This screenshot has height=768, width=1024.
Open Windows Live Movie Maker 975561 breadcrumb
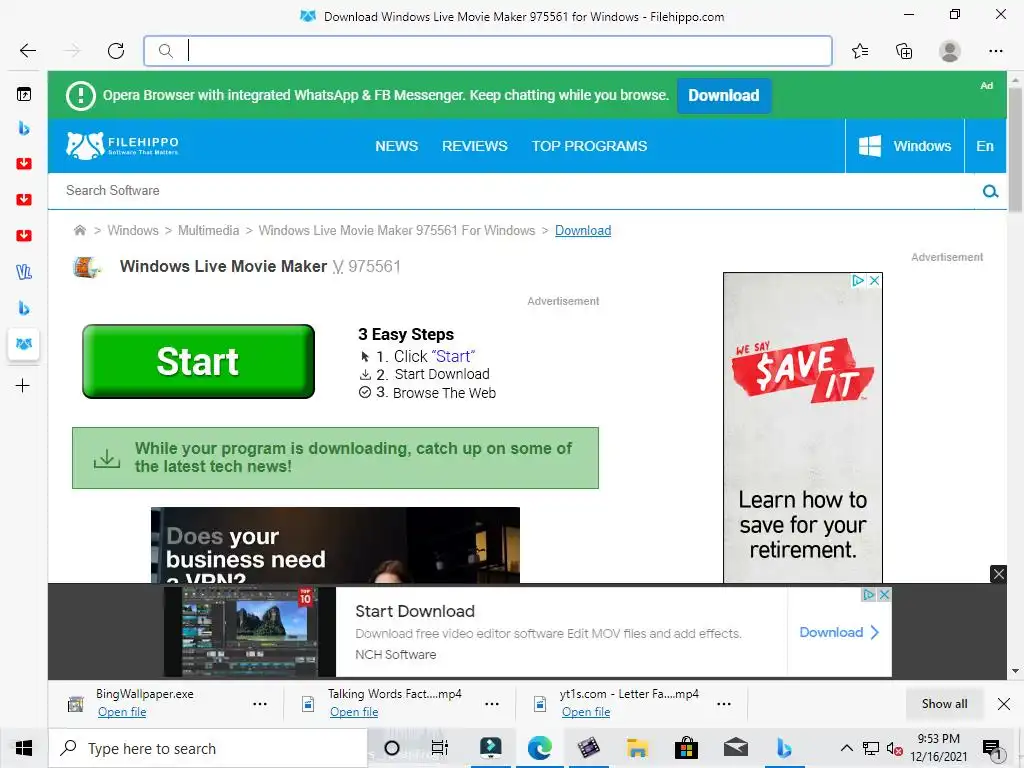point(396,231)
